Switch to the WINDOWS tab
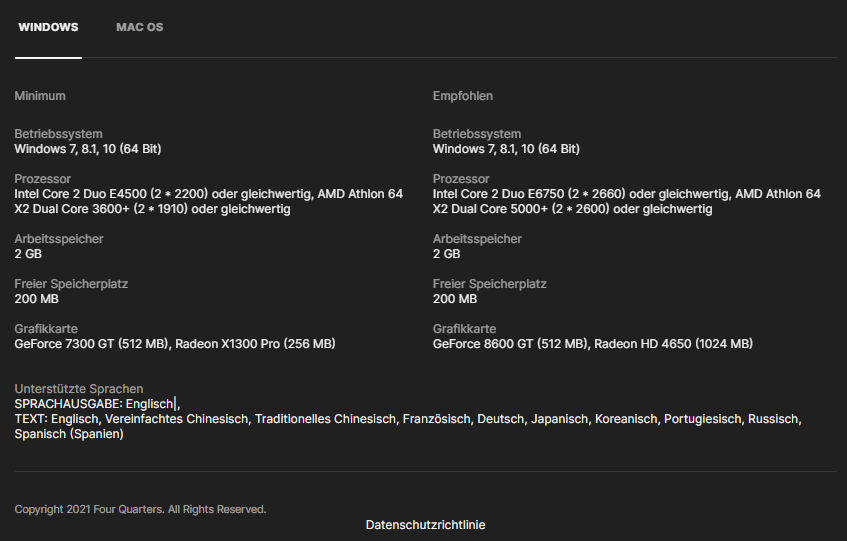 tap(48, 27)
